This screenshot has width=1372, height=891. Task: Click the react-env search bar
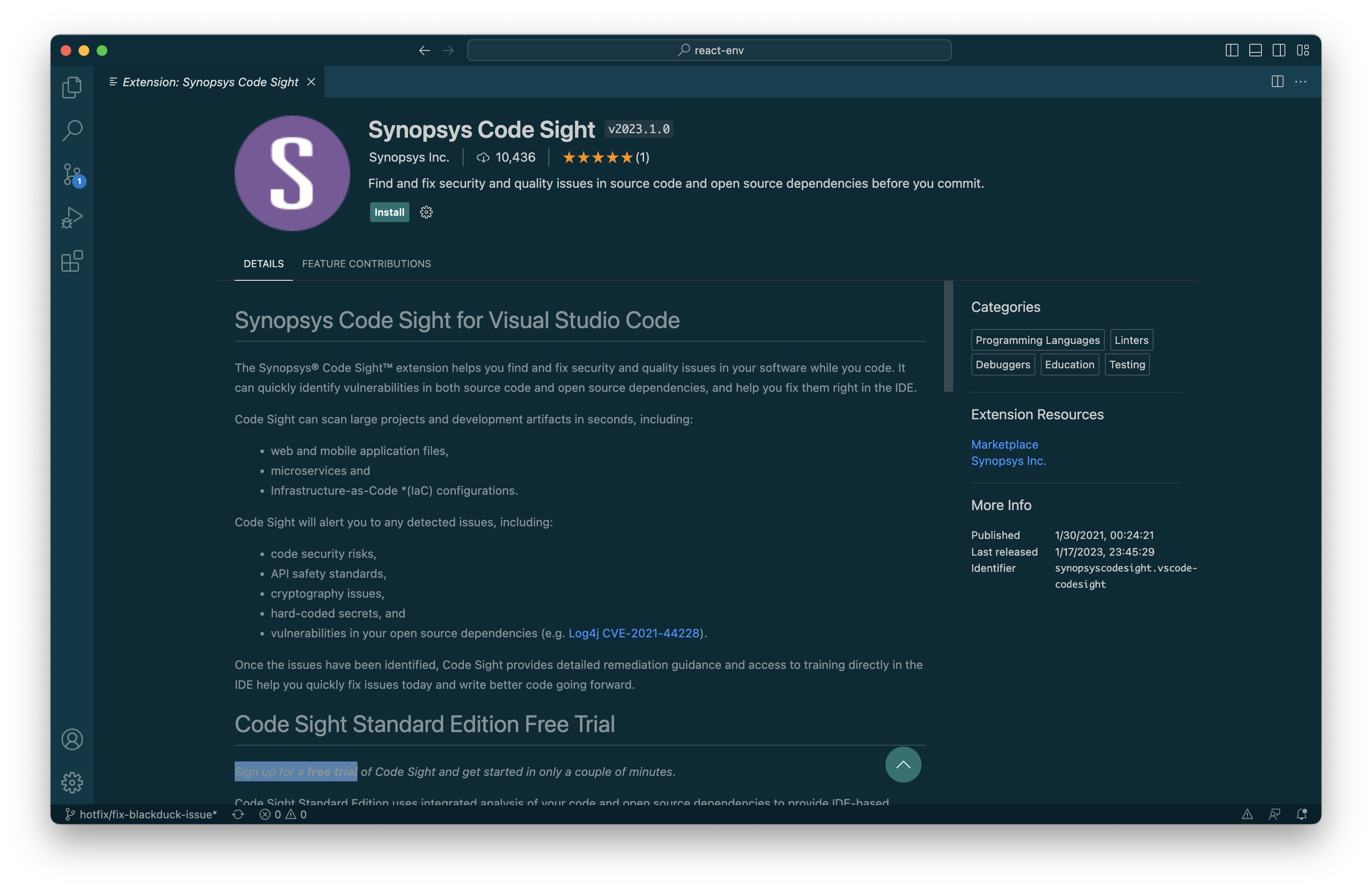pos(709,50)
